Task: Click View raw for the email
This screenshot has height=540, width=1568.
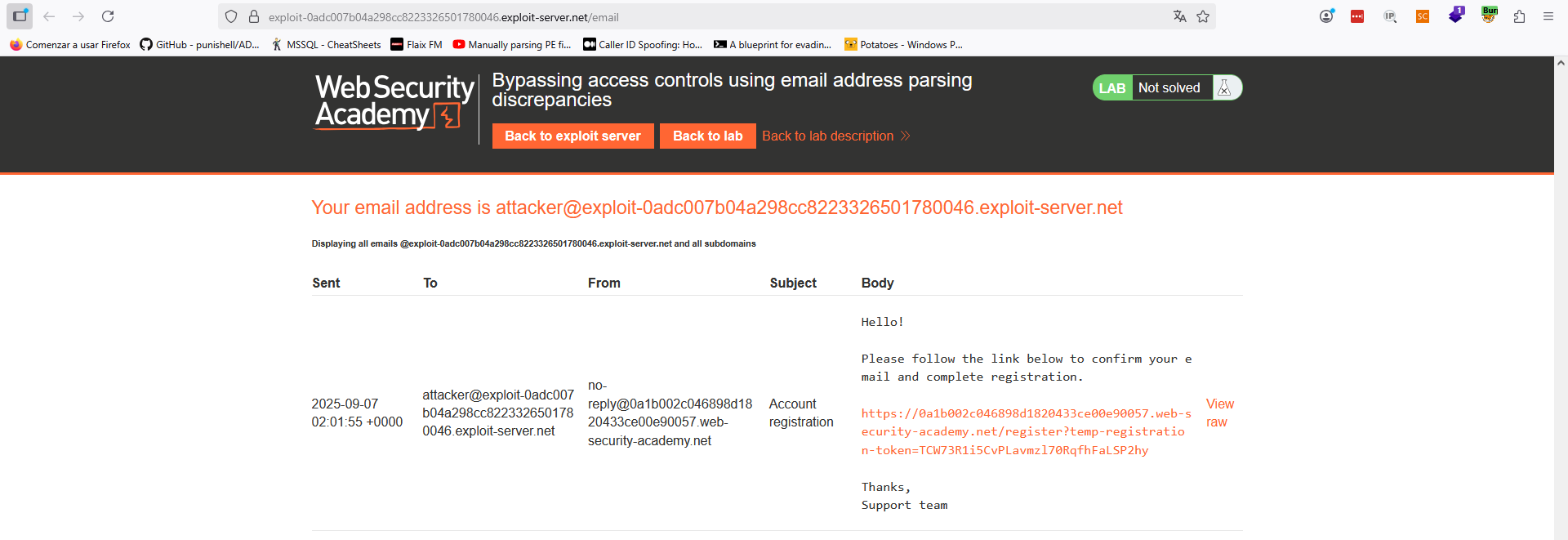Action: click(x=1219, y=413)
